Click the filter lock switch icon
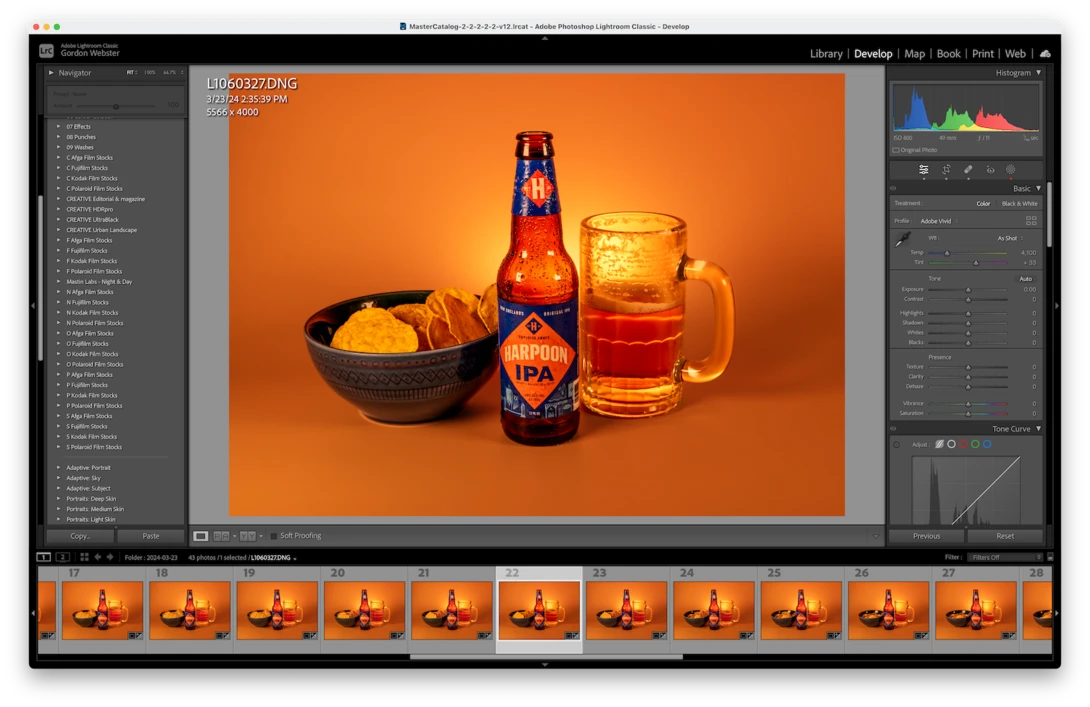 click(x=1050, y=557)
